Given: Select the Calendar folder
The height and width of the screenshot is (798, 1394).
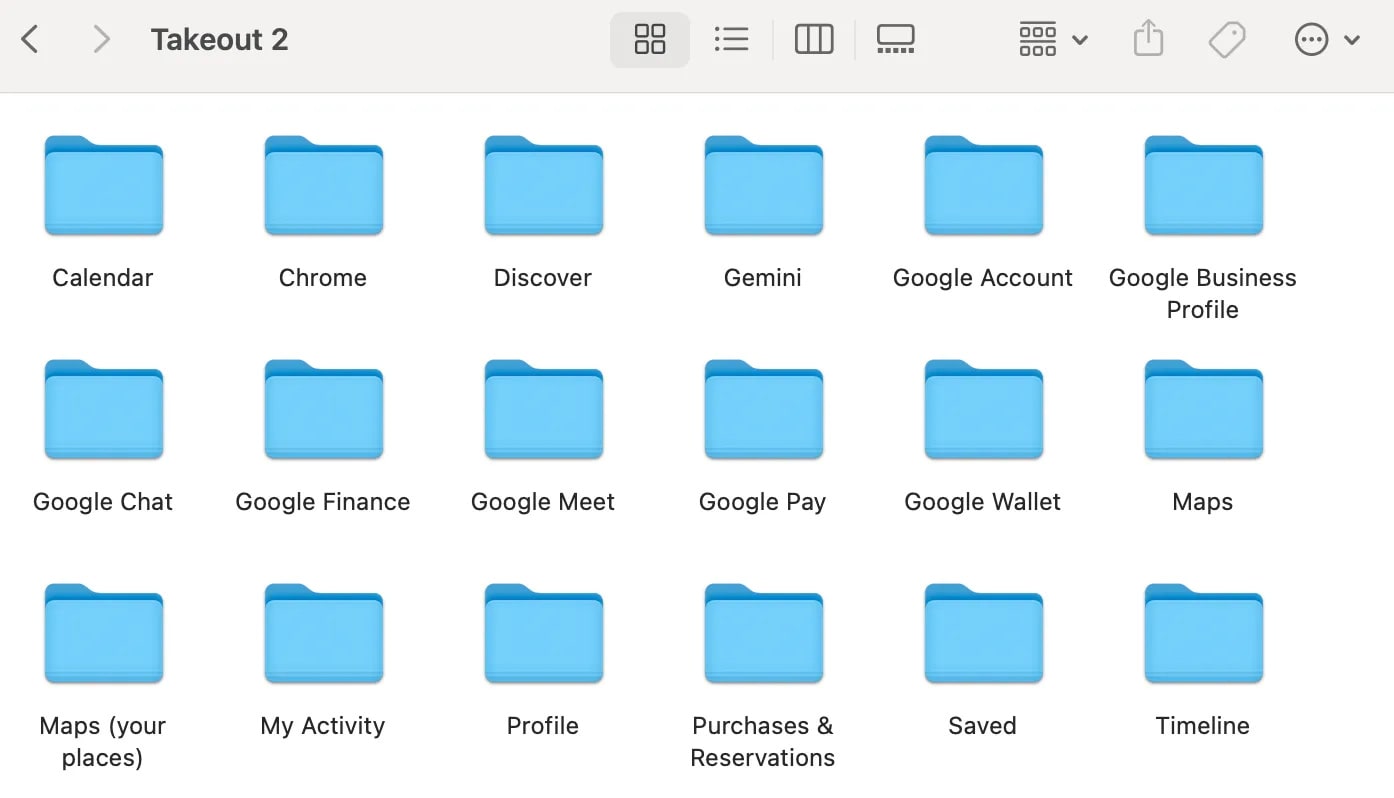Looking at the screenshot, I should click(x=103, y=186).
